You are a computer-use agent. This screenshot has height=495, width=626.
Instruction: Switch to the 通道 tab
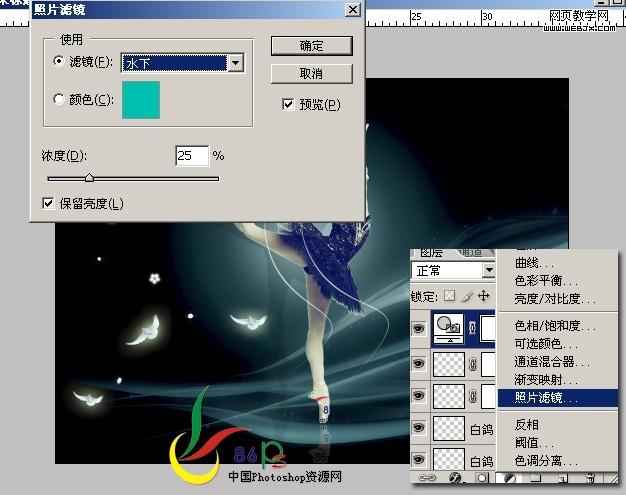[x=470, y=253]
